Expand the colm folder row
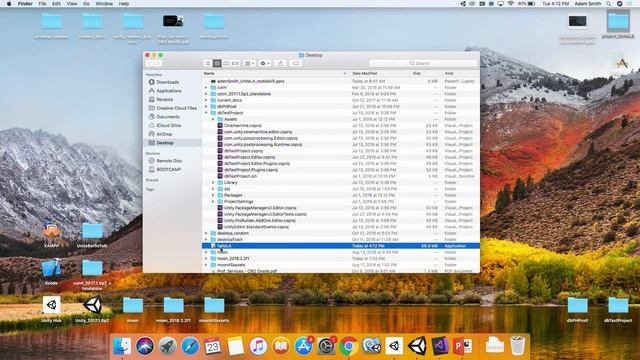 (x=206, y=87)
